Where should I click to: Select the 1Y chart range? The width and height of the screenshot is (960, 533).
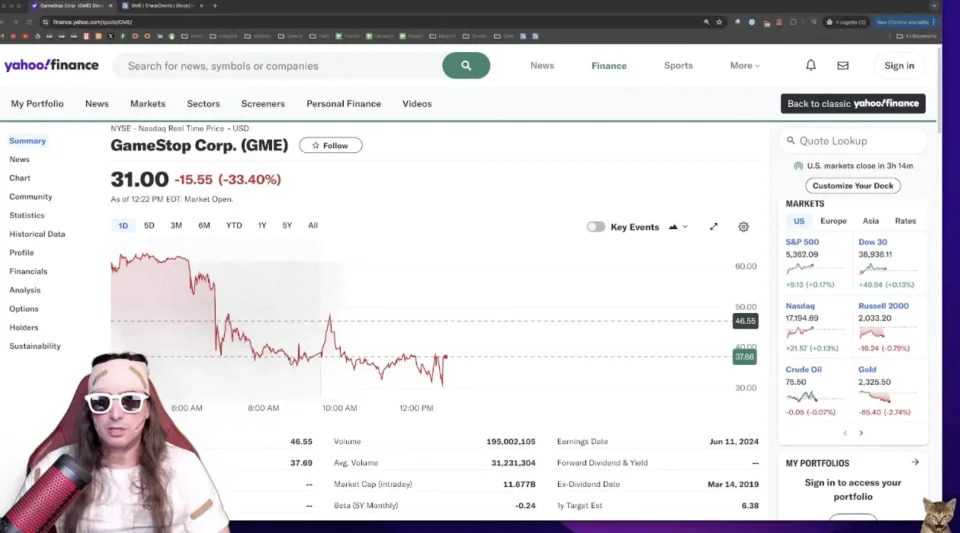click(x=262, y=225)
